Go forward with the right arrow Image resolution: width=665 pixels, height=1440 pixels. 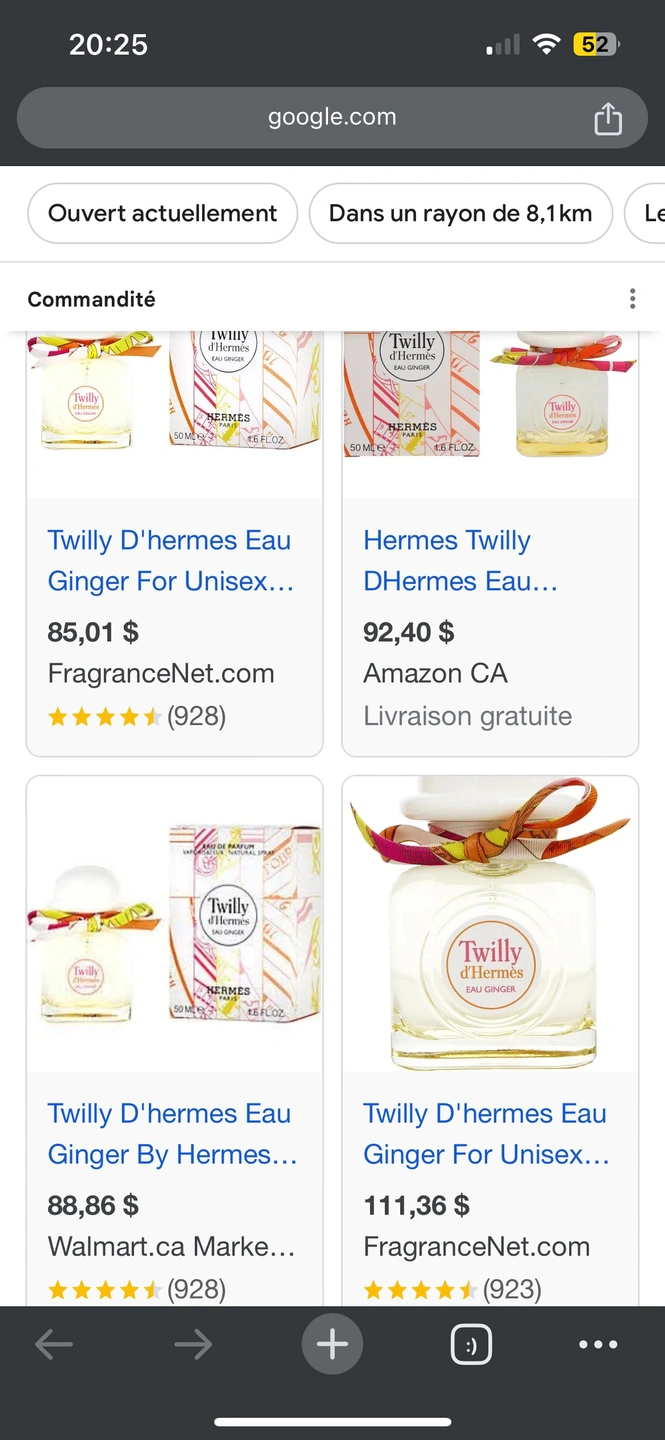(193, 1345)
